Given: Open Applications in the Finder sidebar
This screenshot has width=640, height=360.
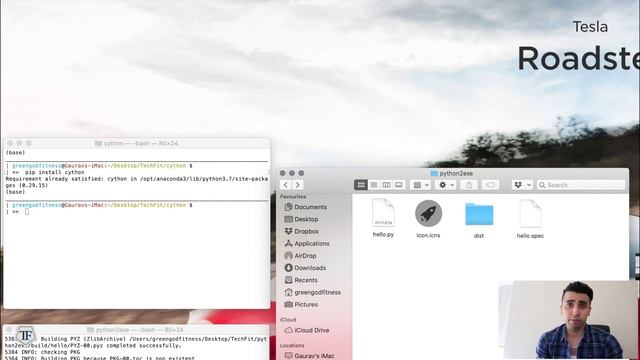Looking at the screenshot, I should pyautogui.click(x=307, y=244).
